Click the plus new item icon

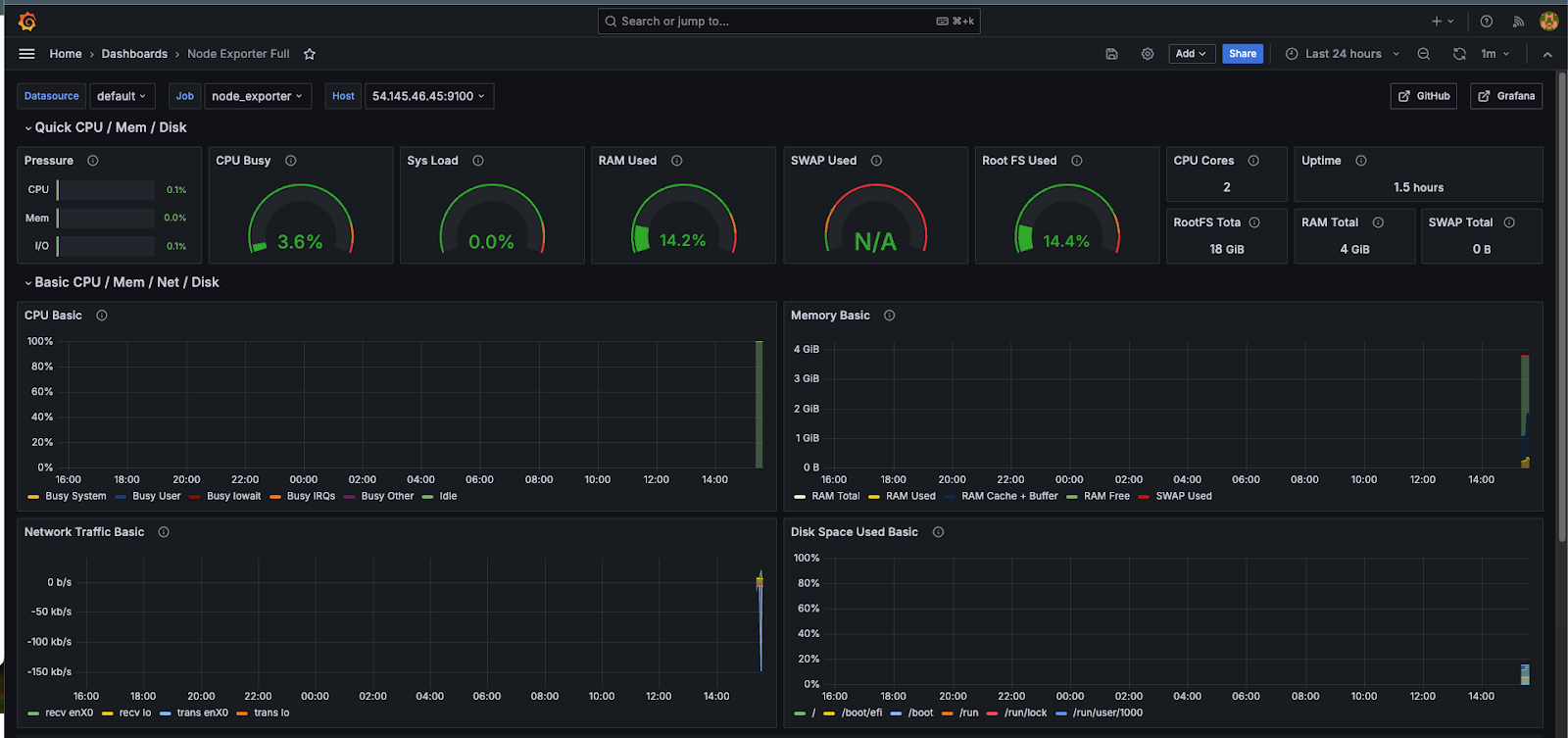pyautogui.click(x=1442, y=21)
